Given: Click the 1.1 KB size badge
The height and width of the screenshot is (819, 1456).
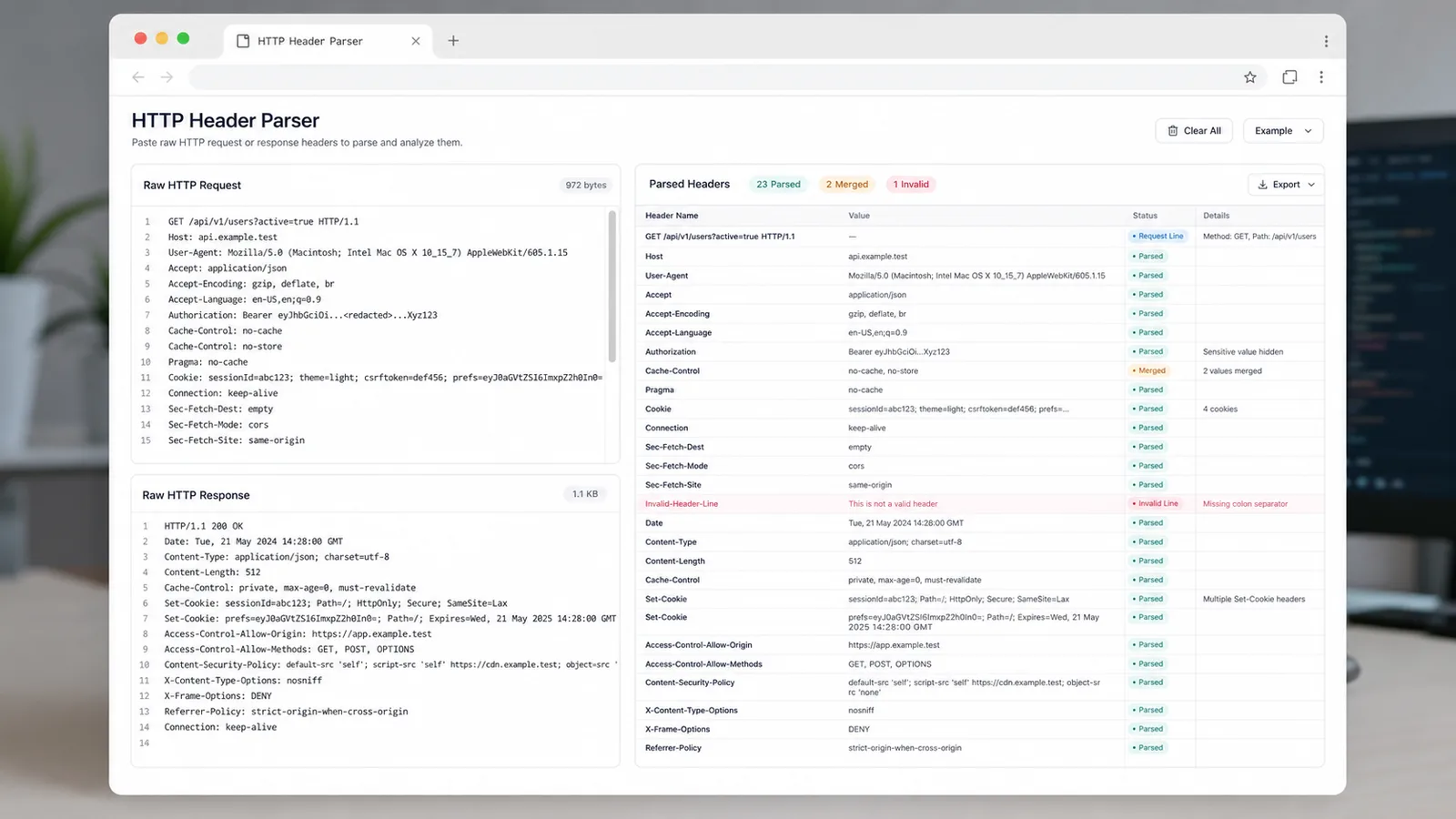Looking at the screenshot, I should 585,494.
